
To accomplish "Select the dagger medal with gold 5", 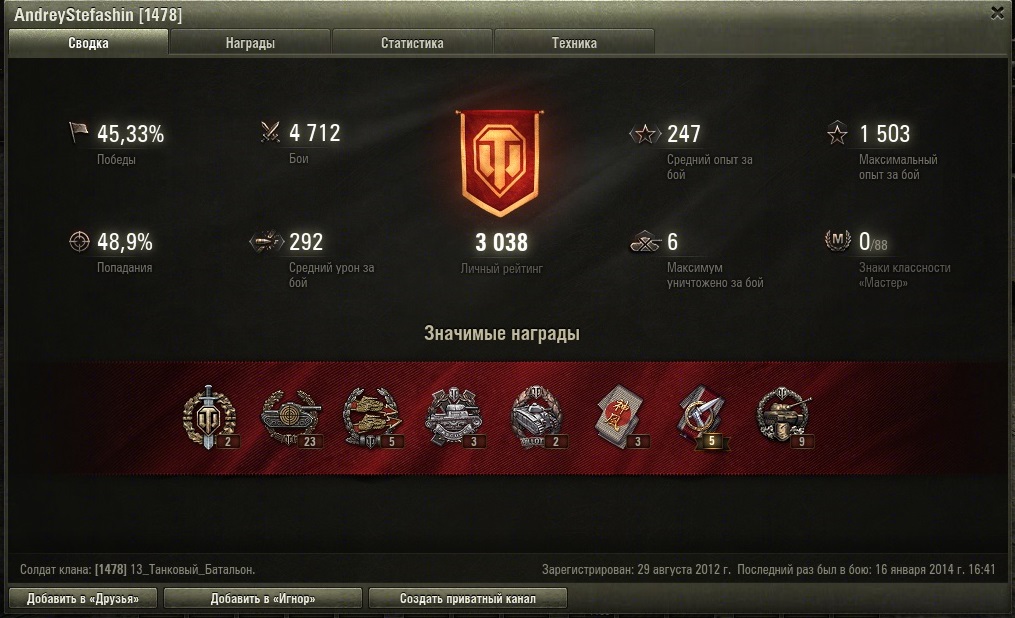I will 704,417.
